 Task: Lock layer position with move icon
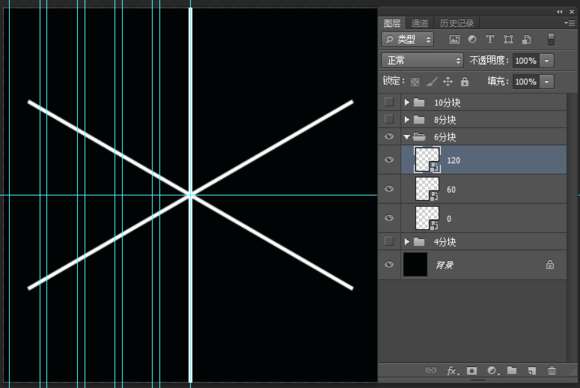(x=448, y=81)
